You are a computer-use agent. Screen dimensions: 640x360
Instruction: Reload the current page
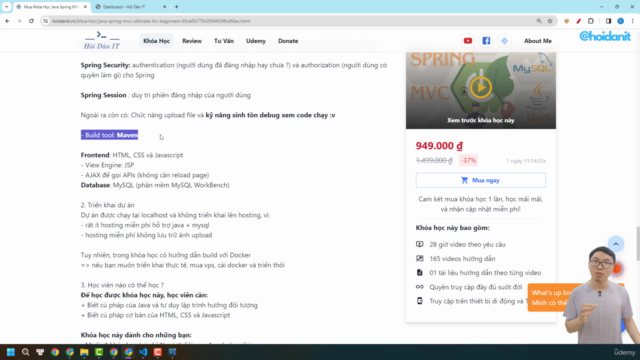(x=31, y=21)
